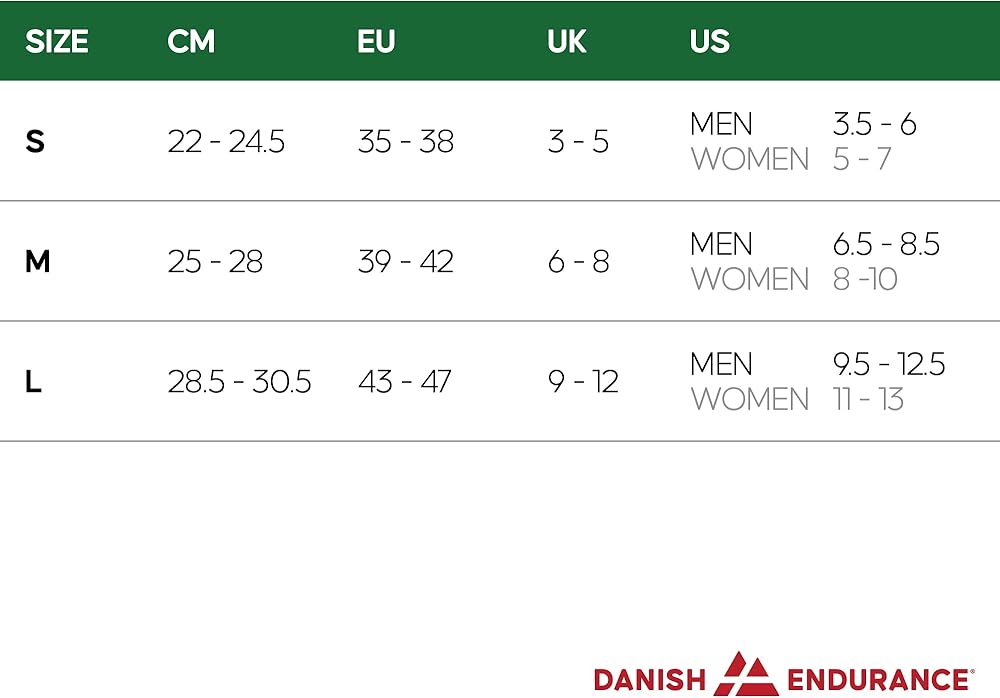
Task: Click the WOMEN 8 -10 US size
Action: (x=865, y=279)
